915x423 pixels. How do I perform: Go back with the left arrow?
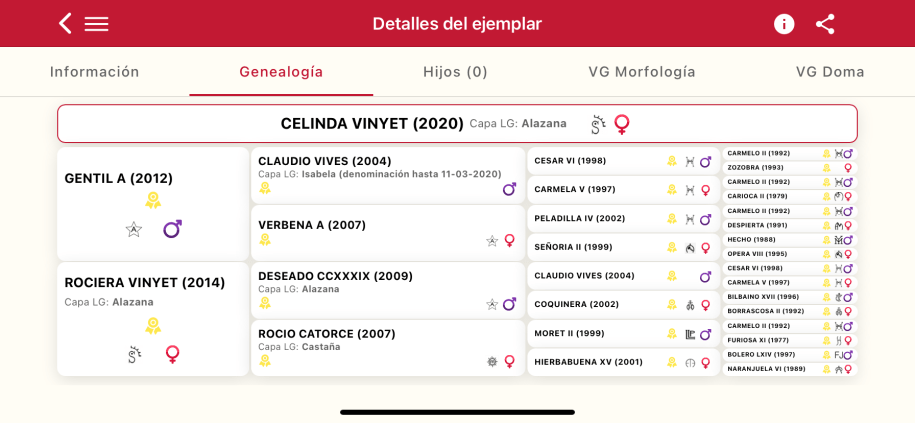(65, 23)
